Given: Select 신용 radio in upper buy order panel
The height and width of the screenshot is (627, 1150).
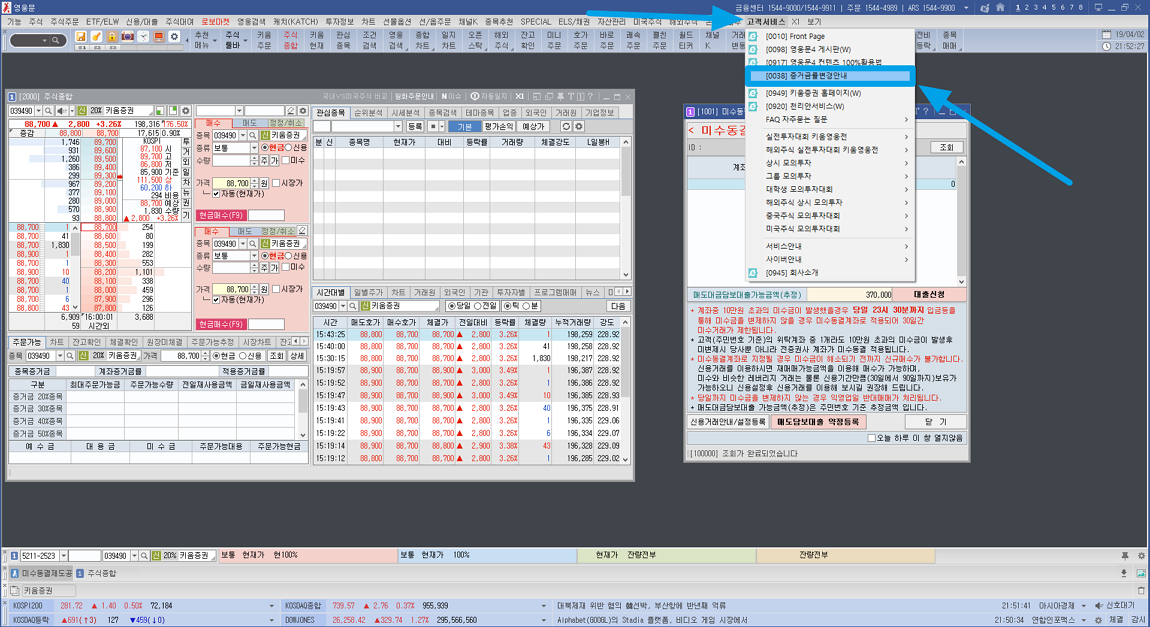Looking at the screenshot, I should [x=288, y=147].
